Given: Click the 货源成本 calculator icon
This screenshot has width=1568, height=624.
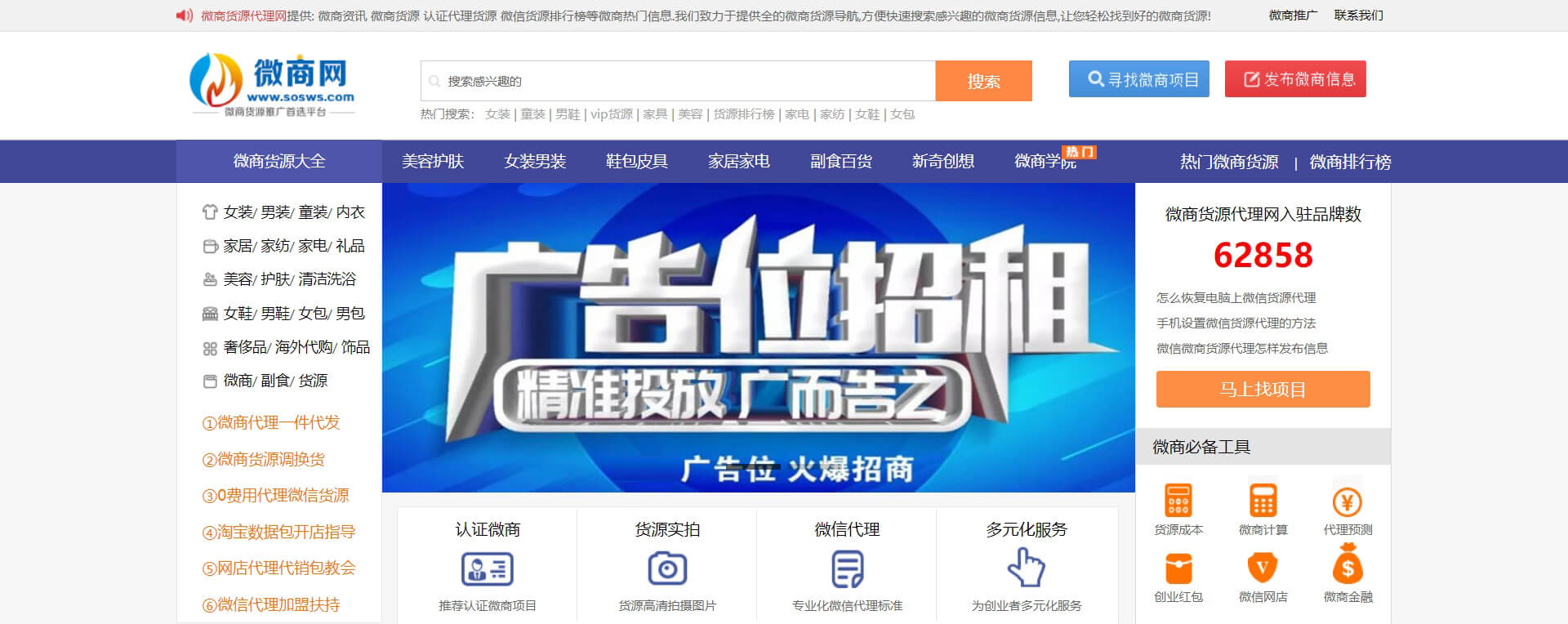Looking at the screenshot, I should (x=1178, y=500).
